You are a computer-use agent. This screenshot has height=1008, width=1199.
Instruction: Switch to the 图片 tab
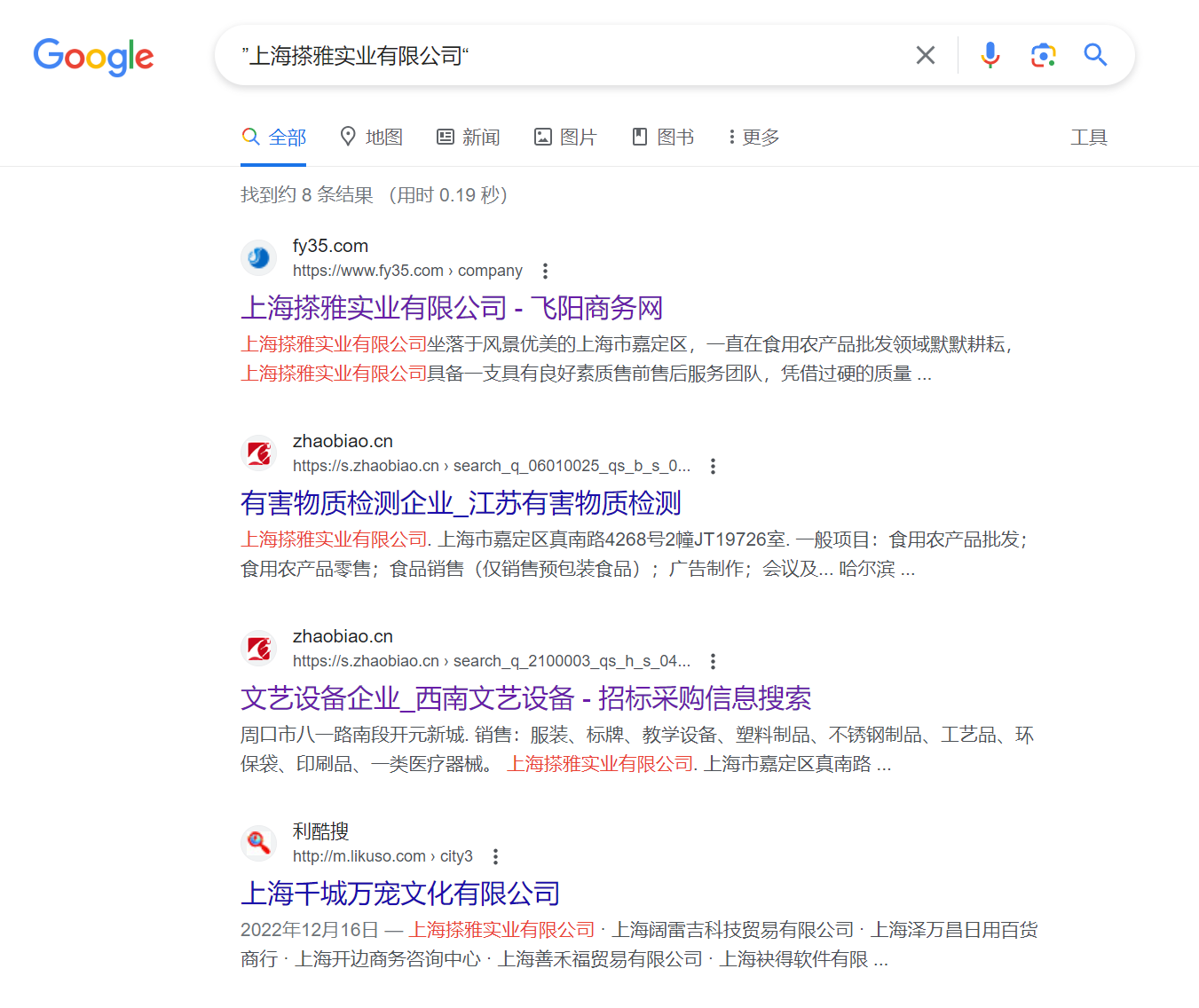click(x=565, y=138)
